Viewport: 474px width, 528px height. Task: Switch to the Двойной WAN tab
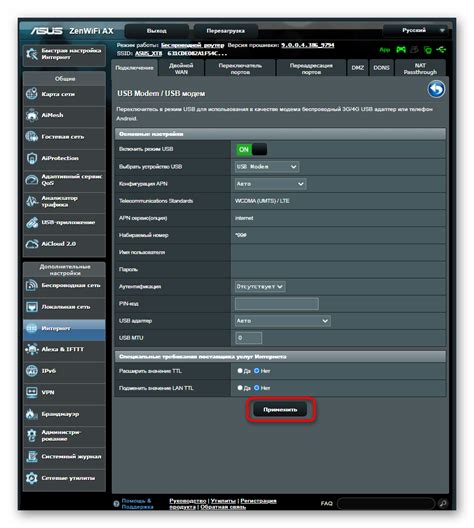181,68
